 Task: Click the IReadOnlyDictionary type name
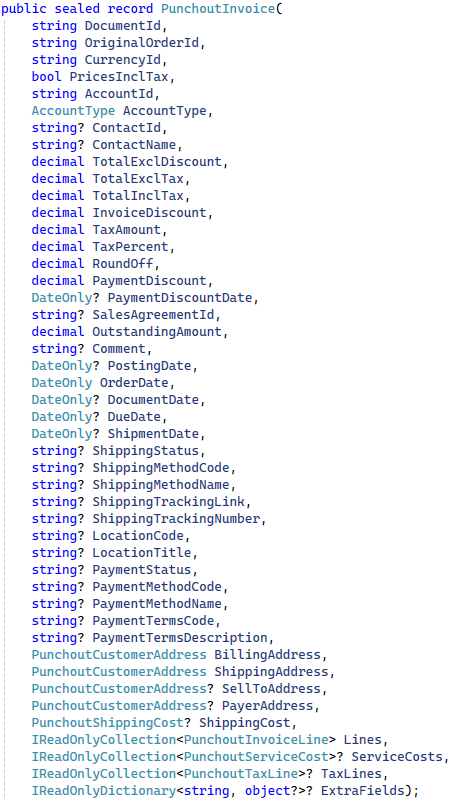pyautogui.click(x=104, y=791)
